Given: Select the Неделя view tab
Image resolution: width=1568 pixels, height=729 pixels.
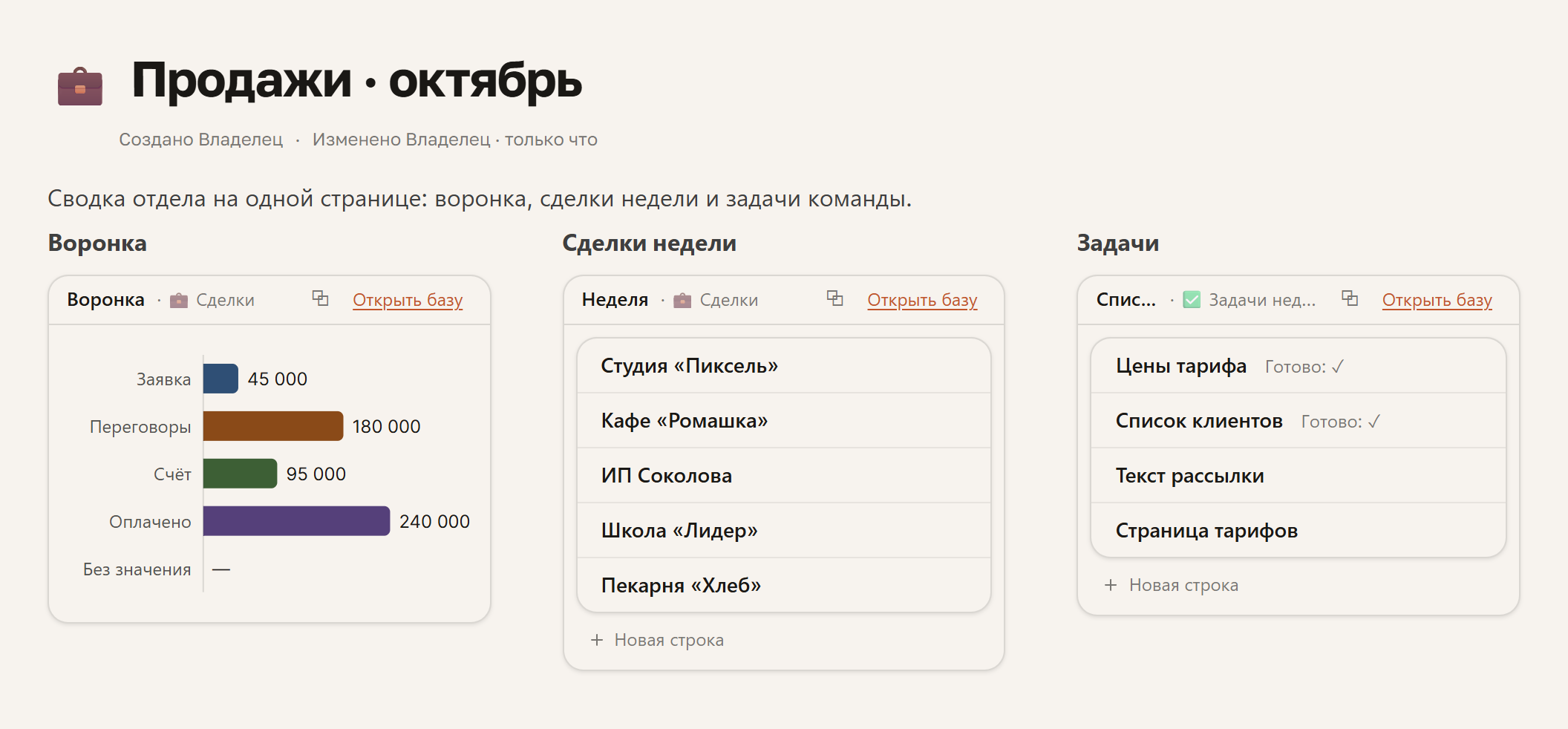Looking at the screenshot, I should [x=615, y=300].
